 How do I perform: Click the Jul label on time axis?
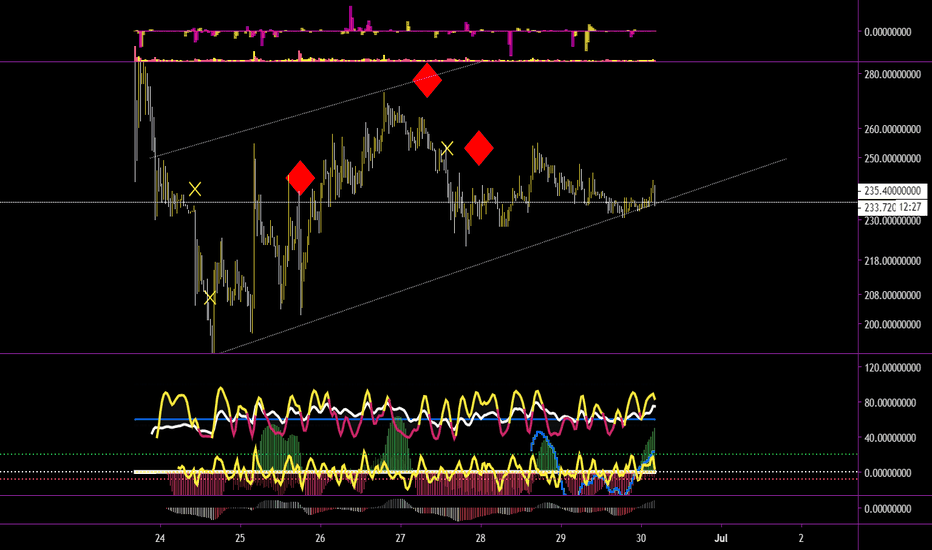pyautogui.click(x=721, y=538)
